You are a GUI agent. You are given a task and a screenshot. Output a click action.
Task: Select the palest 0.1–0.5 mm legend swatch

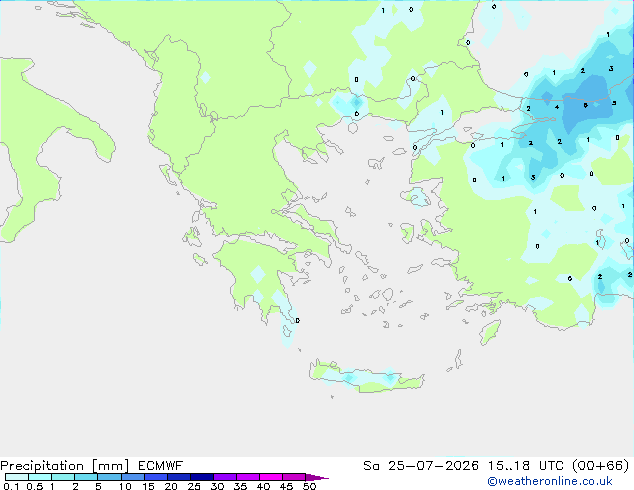[17, 477]
